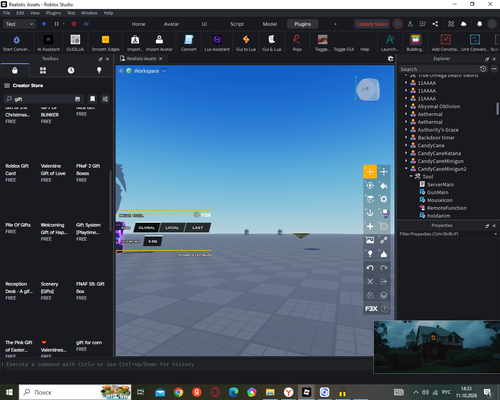Open the Properties filter dropdown arrow

(x=495, y=234)
